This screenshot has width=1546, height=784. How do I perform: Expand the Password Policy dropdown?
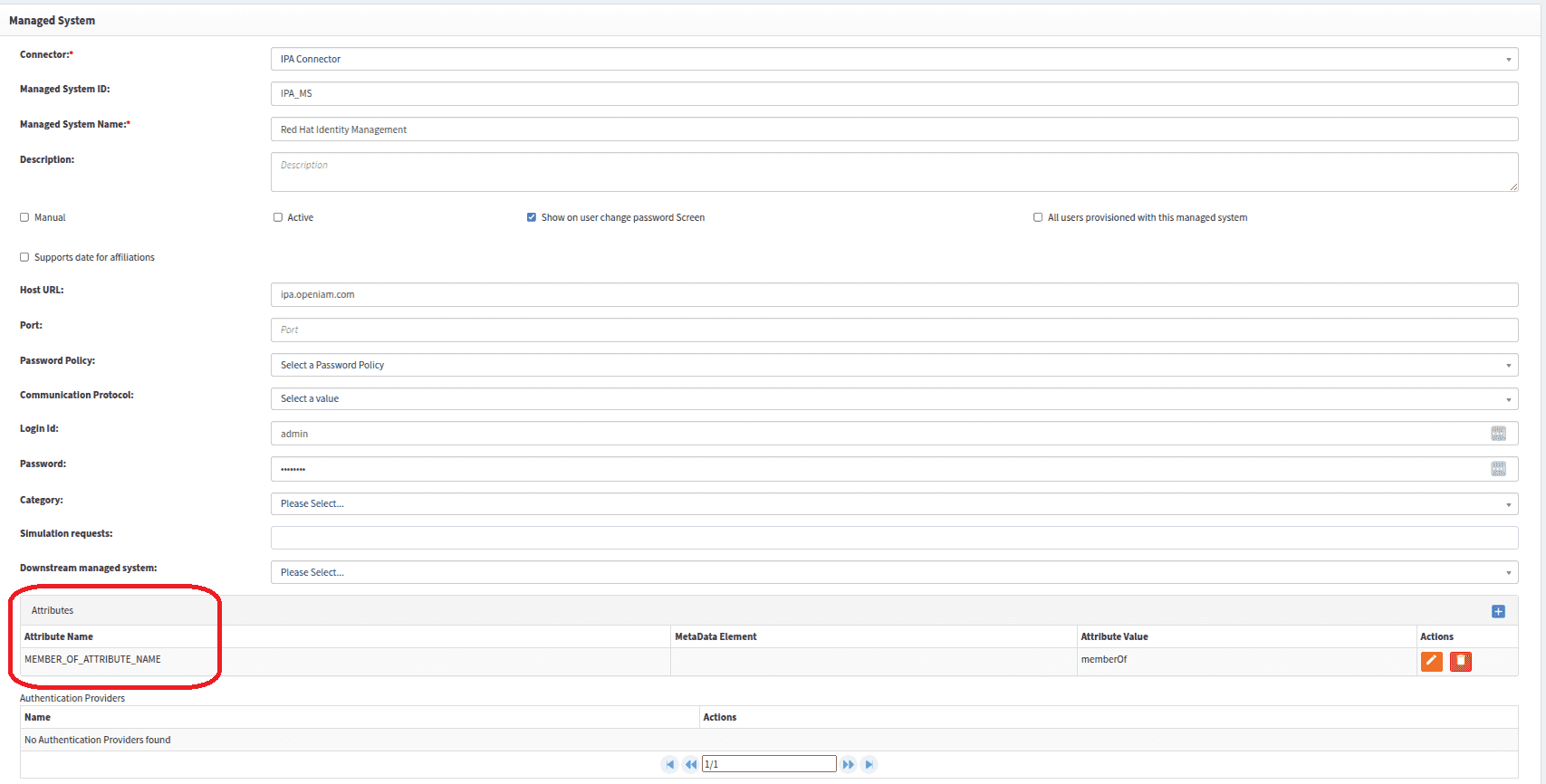tap(894, 366)
